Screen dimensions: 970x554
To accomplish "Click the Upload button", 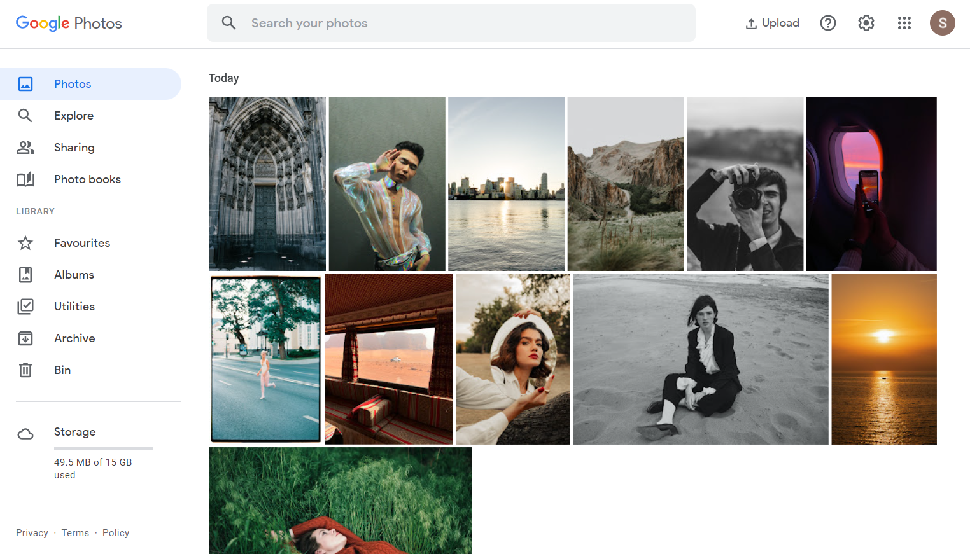I will (x=772, y=23).
